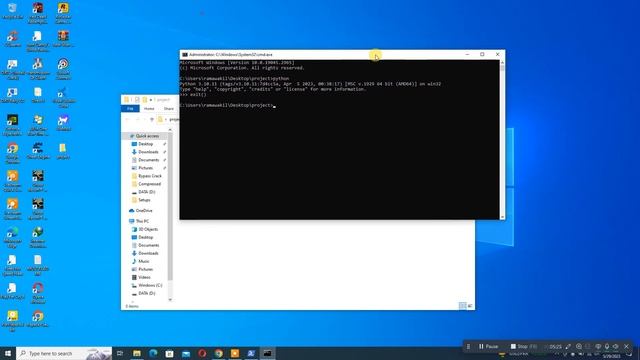Viewport: 640px width, 360px height.
Task: Toggle the recorder webcam icon
Action: [x=598, y=347]
